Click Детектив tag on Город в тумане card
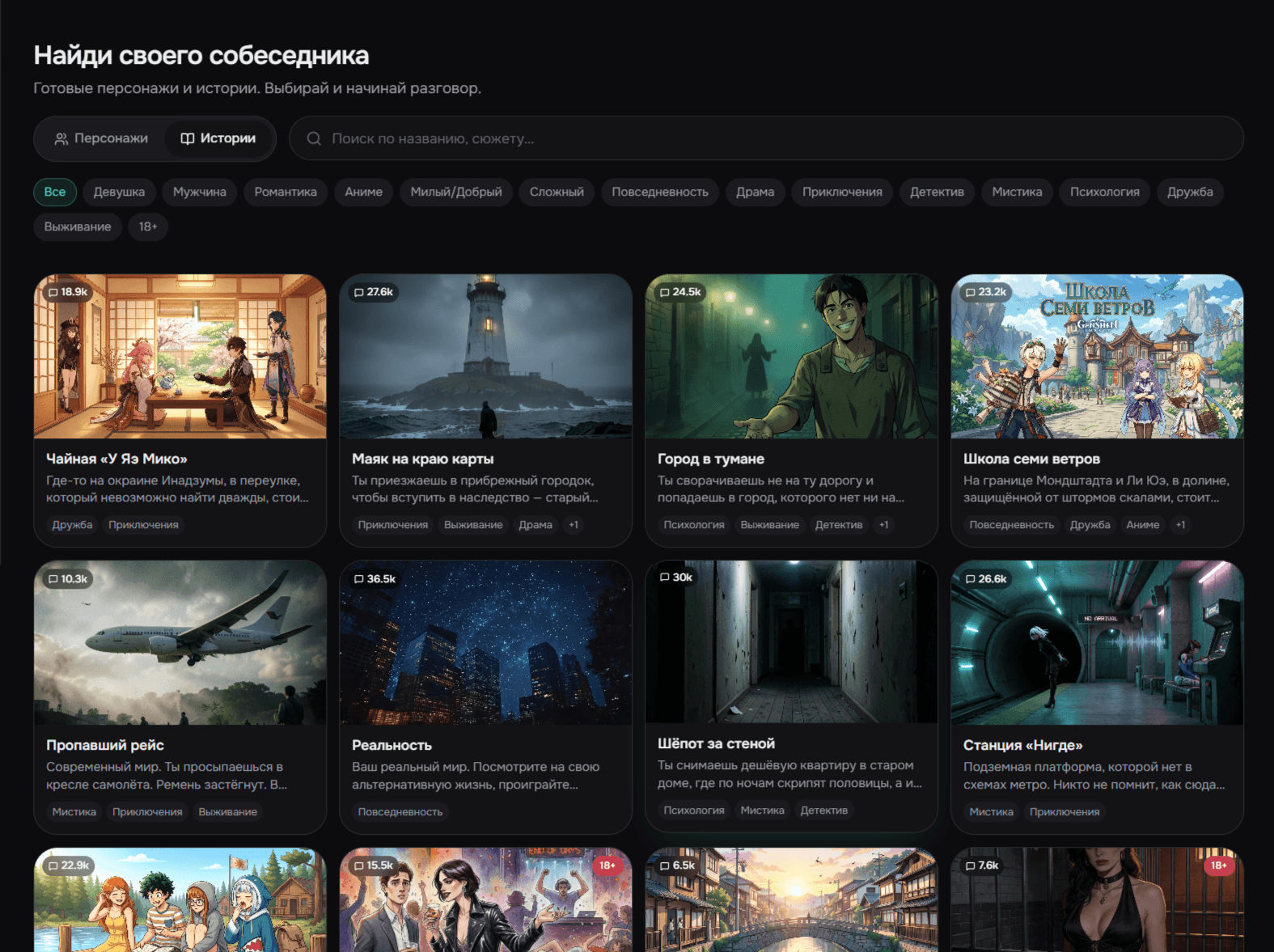Image resolution: width=1274 pixels, height=952 pixels. (839, 525)
